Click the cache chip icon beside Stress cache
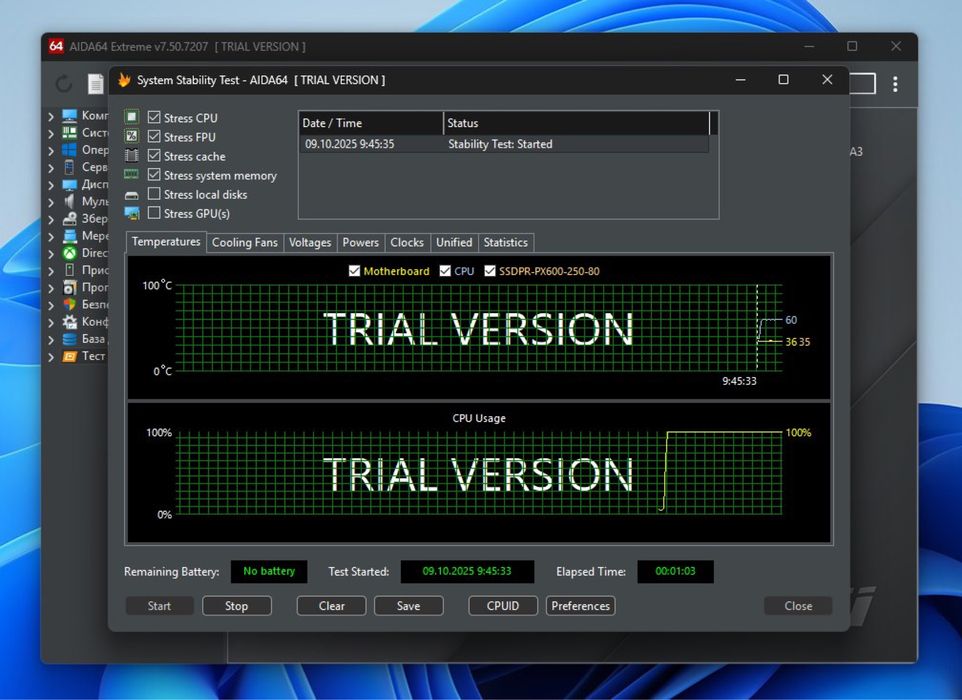This screenshot has width=962, height=700. [131, 155]
